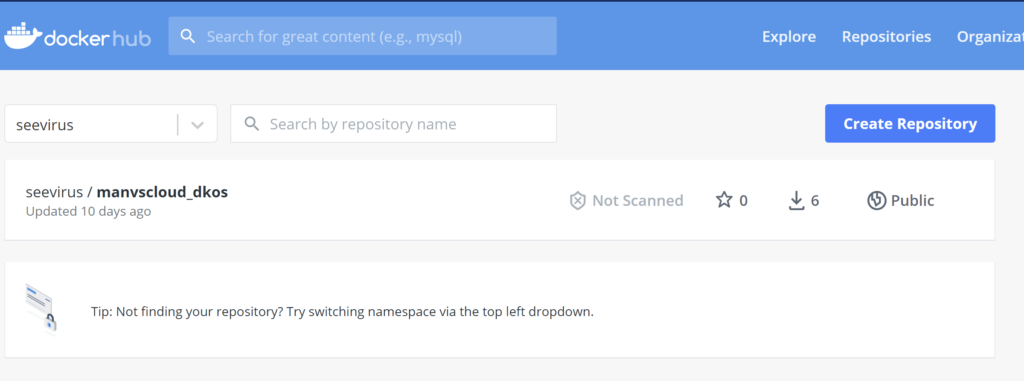1024x381 pixels.
Task: Click the locked card tip illustration
Action: click(x=41, y=310)
